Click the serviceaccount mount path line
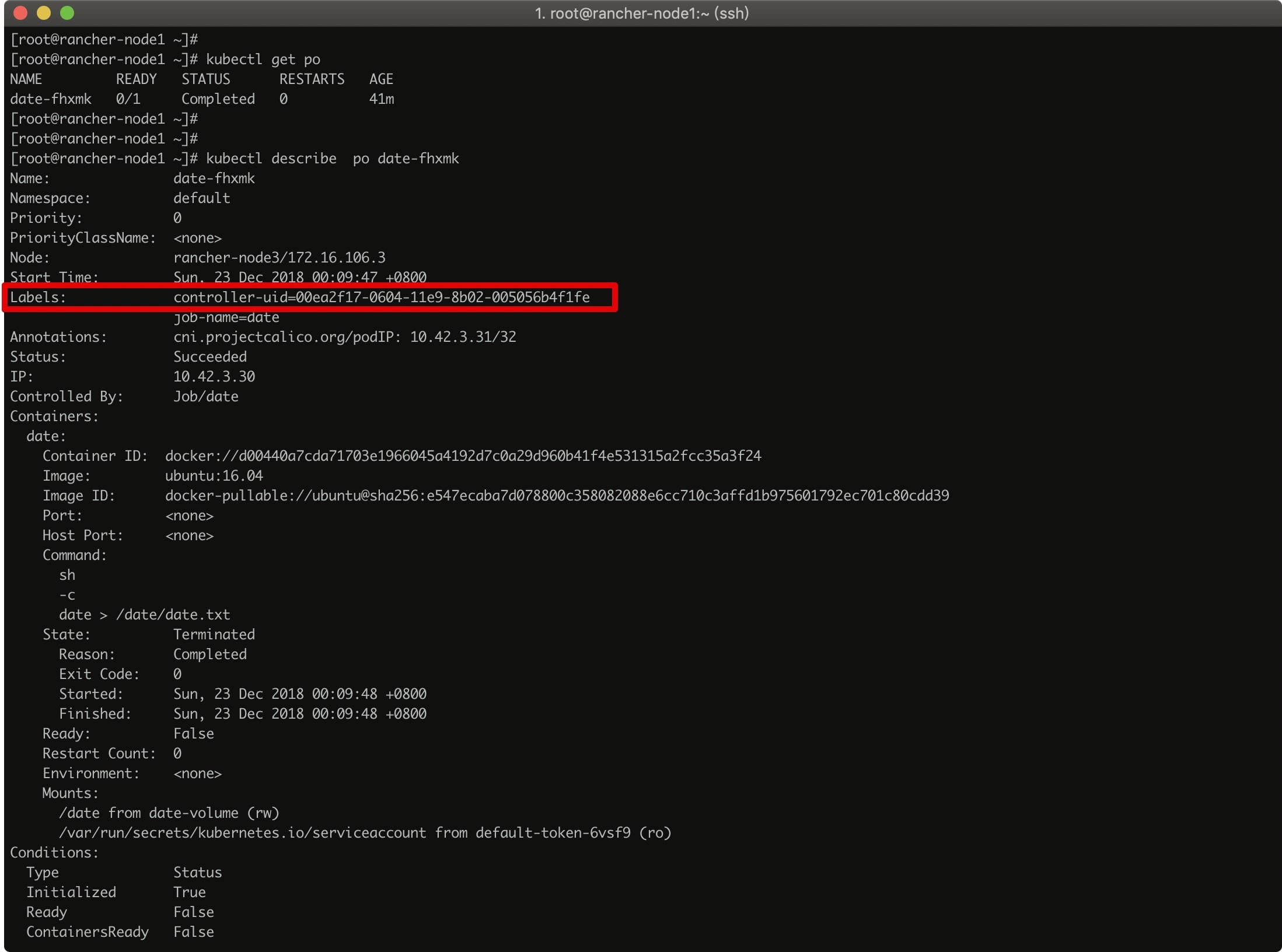This screenshot has height=952, width=1282. (365, 833)
